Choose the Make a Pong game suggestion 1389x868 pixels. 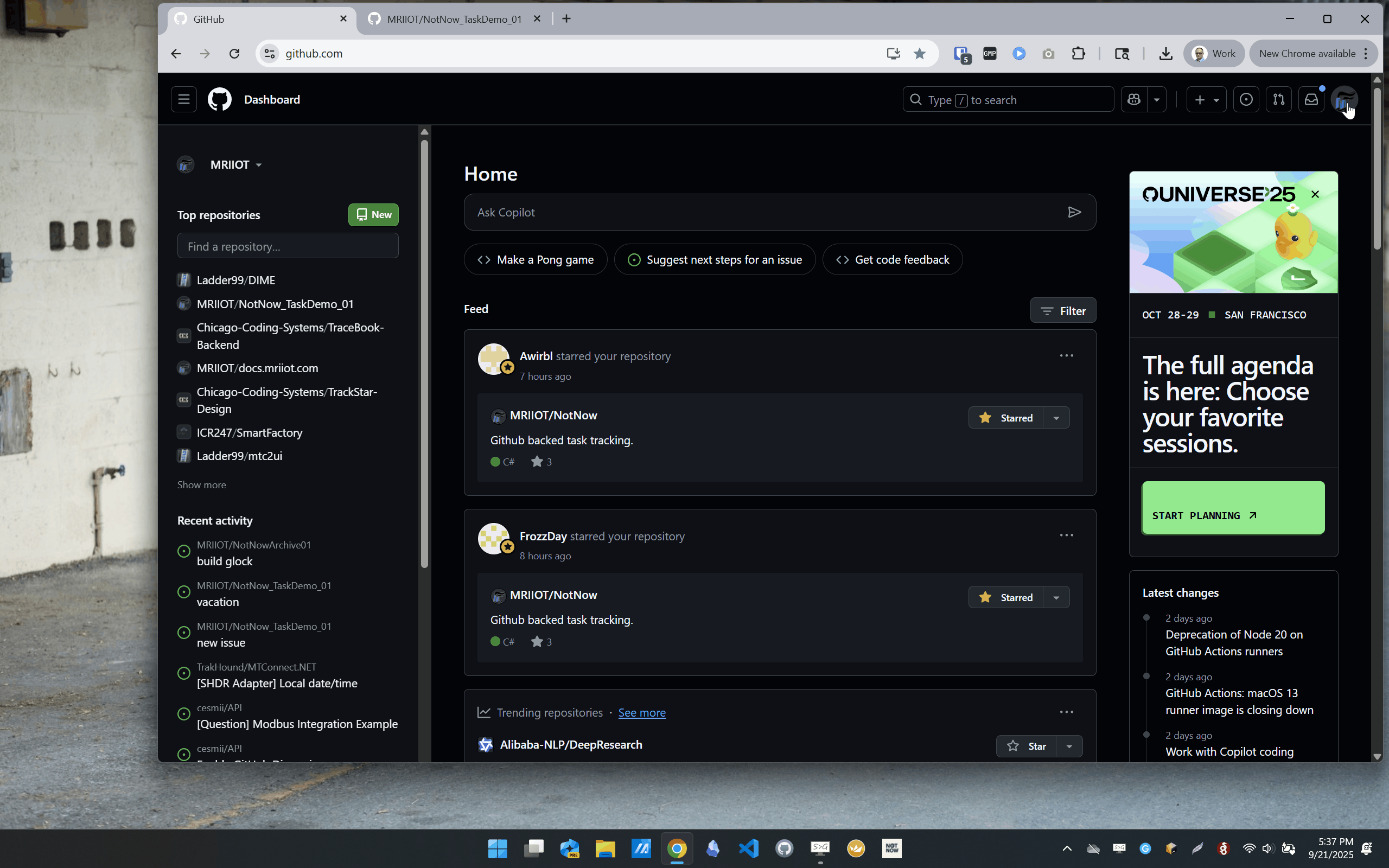(x=536, y=259)
